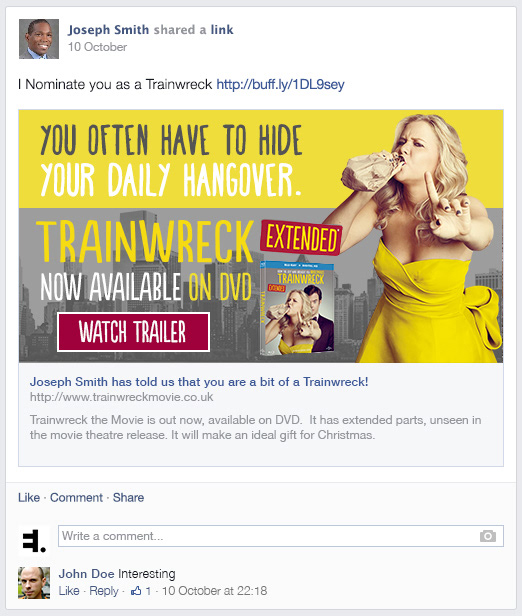Image resolution: width=522 pixels, height=616 pixels.
Task: Like John Doe's comment
Action: 69,590
